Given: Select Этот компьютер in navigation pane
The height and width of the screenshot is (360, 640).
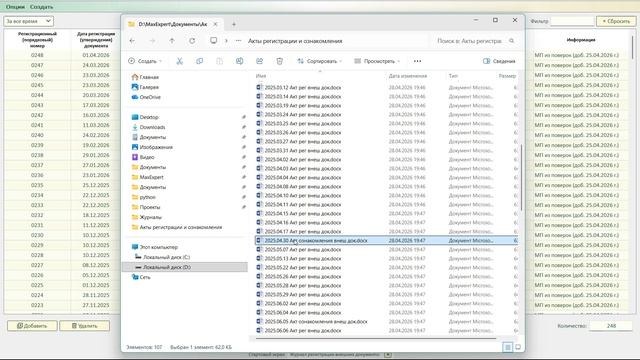Looking at the screenshot, I should (155, 247).
